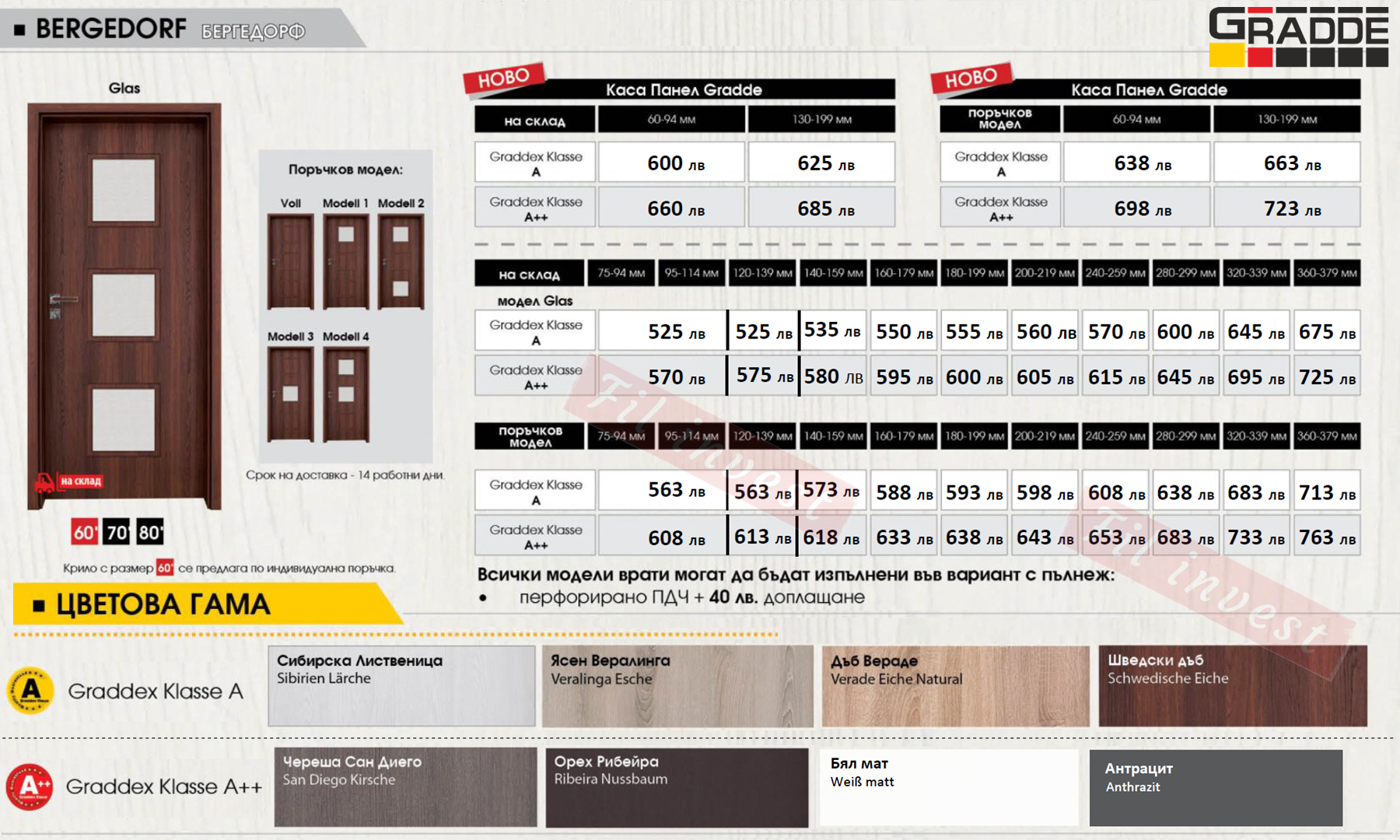Pick the Шведски дъб color swatch
Screen dimensions: 1400x840
(x=1233, y=686)
